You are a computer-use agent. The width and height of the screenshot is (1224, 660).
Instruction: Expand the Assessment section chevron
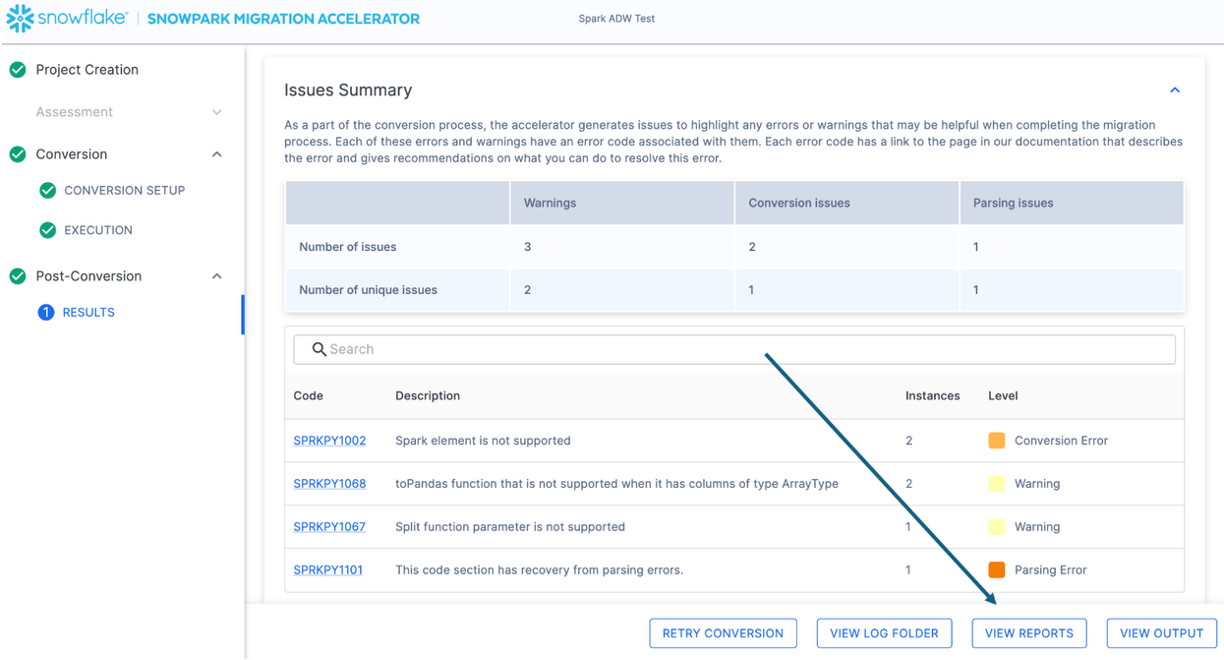point(217,112)
